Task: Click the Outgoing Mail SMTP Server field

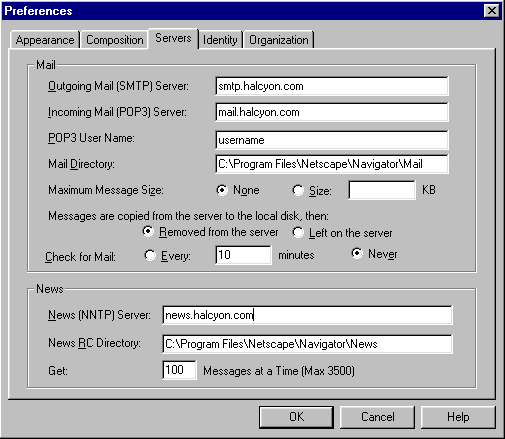Action: pyautogui.click(x=332, y=86)
